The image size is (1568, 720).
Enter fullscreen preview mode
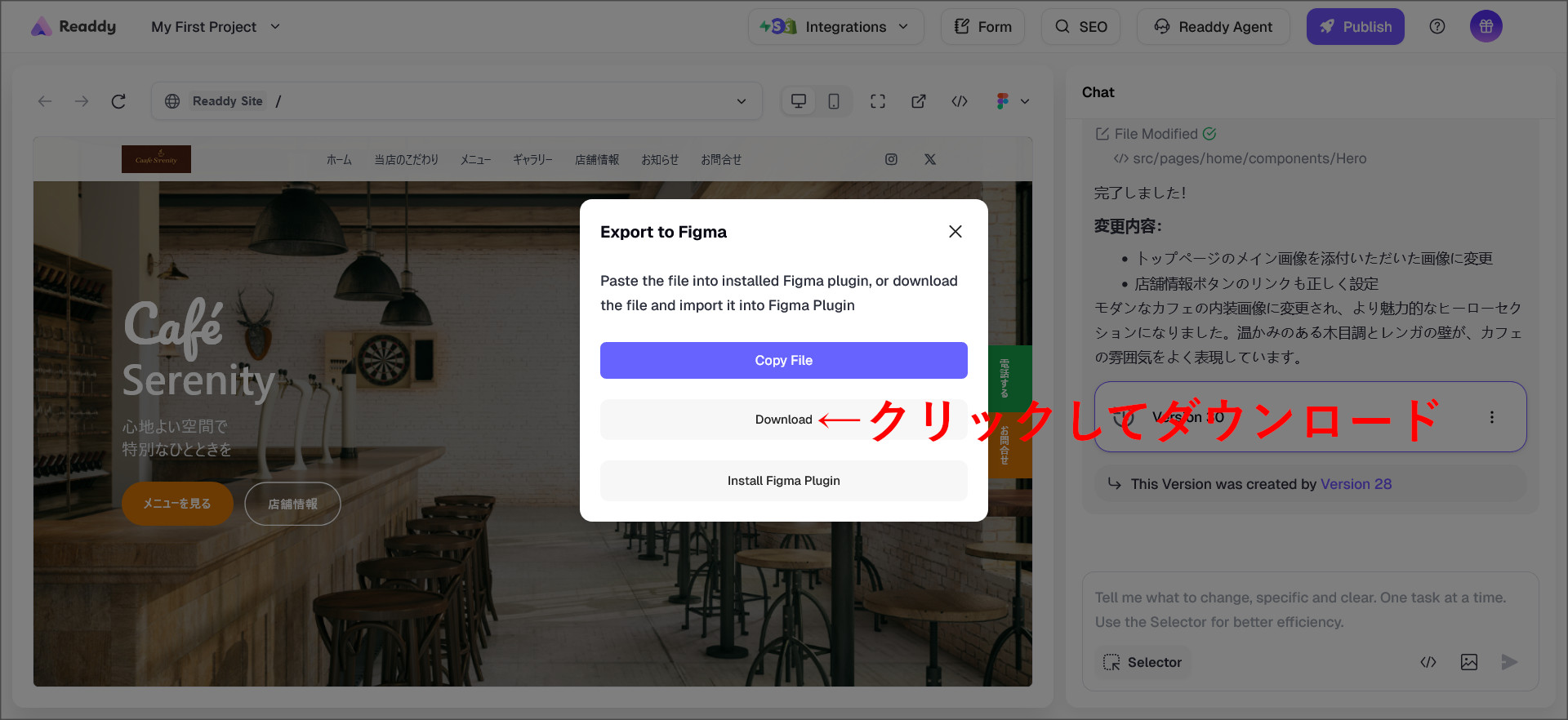tap(877, 101)
